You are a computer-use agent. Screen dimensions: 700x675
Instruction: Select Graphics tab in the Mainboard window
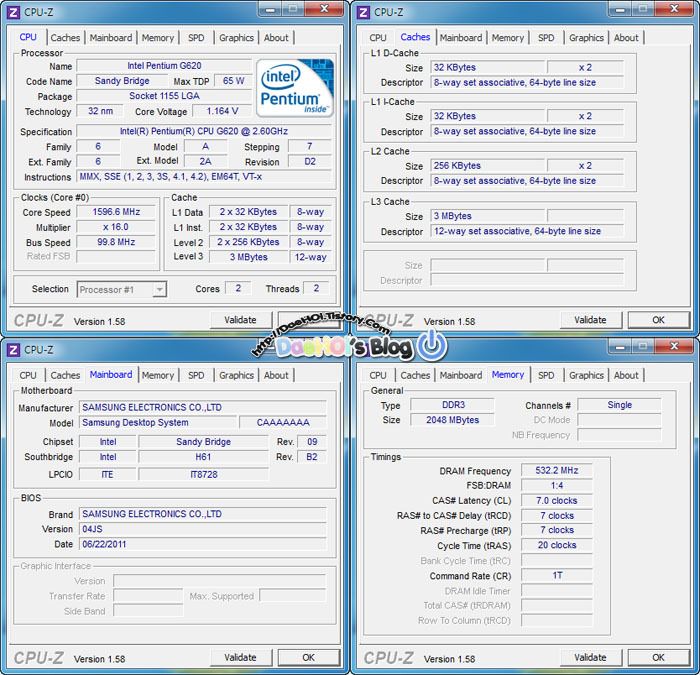236,375
